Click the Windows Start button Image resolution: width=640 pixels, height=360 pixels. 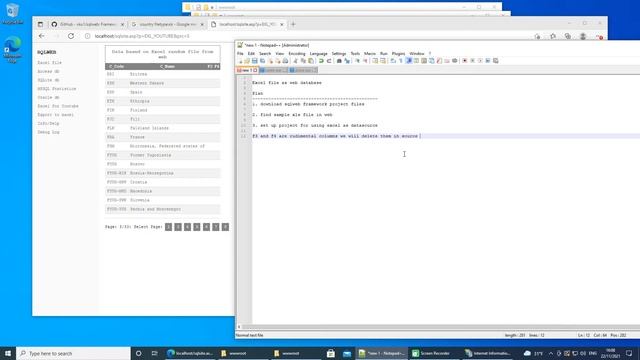pos(8,353)
